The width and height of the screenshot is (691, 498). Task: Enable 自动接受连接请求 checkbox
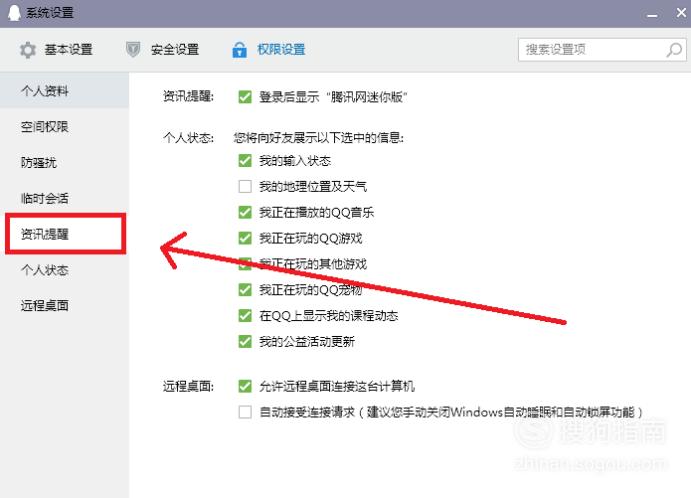[245, 412]
